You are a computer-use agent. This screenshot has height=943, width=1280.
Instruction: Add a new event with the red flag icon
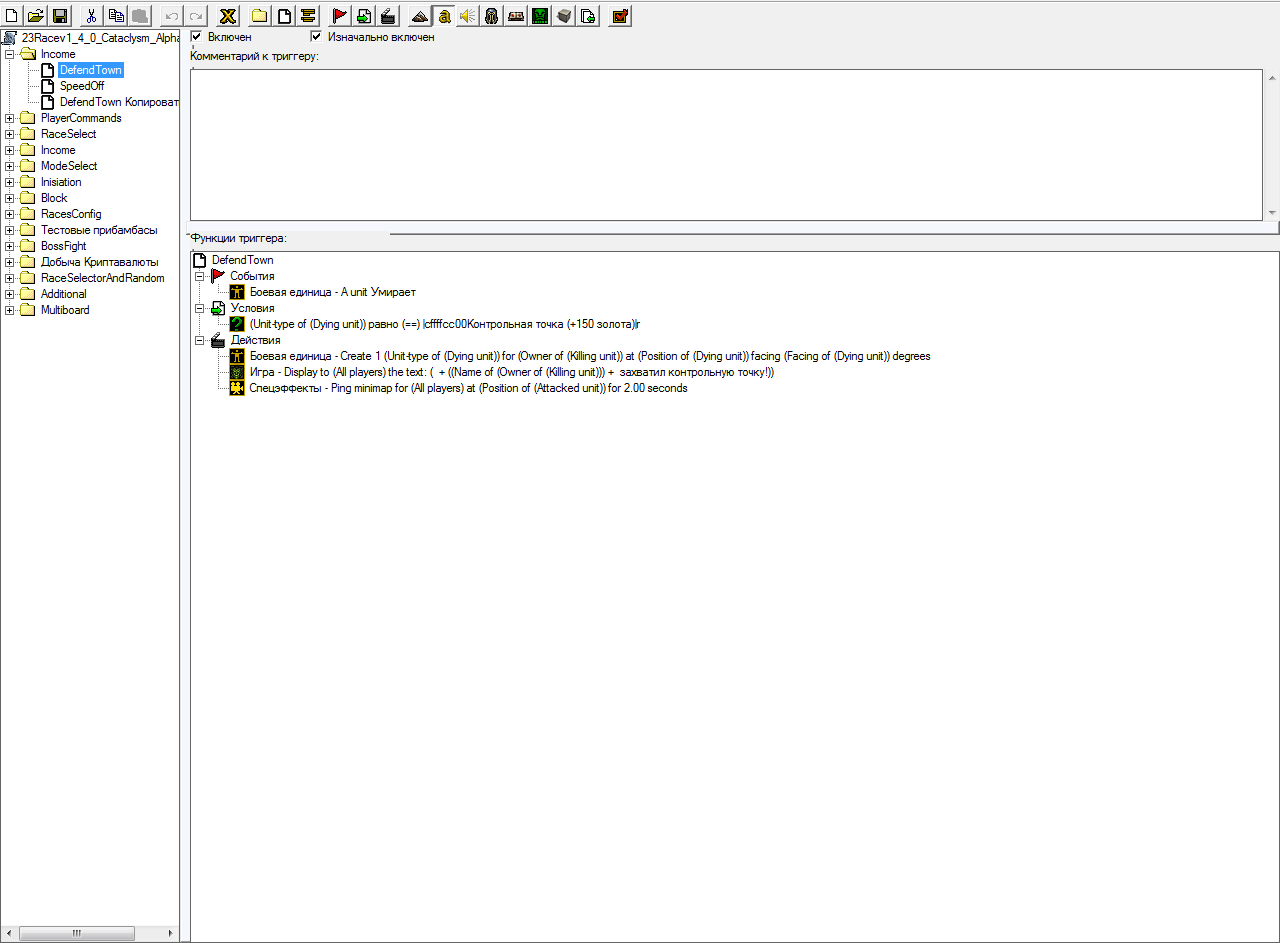[x=340, y=15]
